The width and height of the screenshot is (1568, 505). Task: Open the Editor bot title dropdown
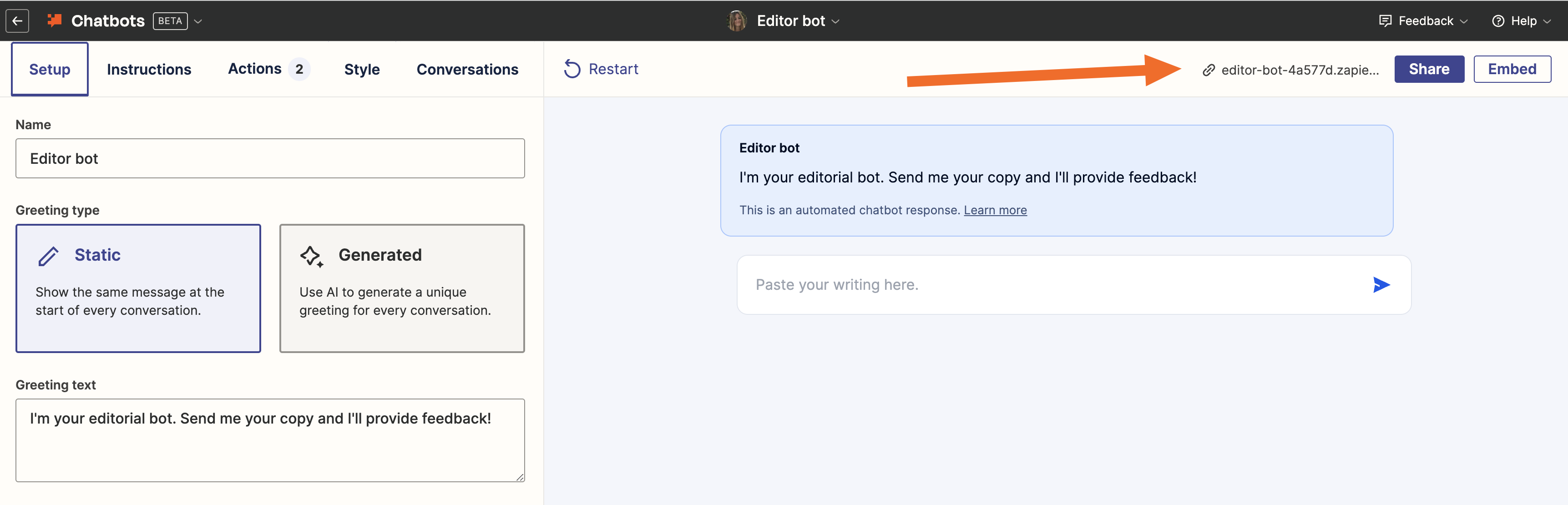[x=798, y=20]
